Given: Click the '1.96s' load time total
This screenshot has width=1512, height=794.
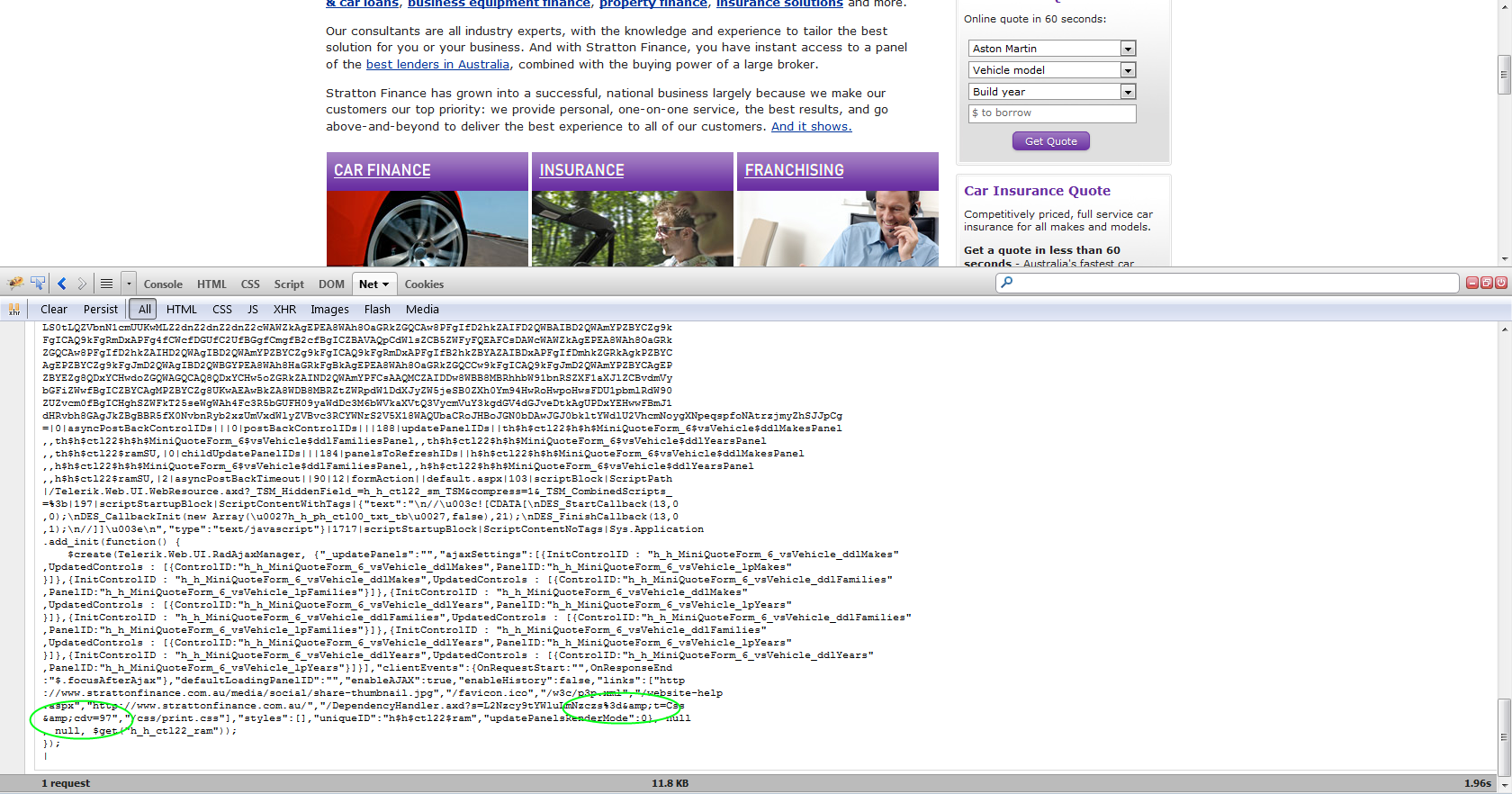Looking at the screenshot, I should [1478, 783].
